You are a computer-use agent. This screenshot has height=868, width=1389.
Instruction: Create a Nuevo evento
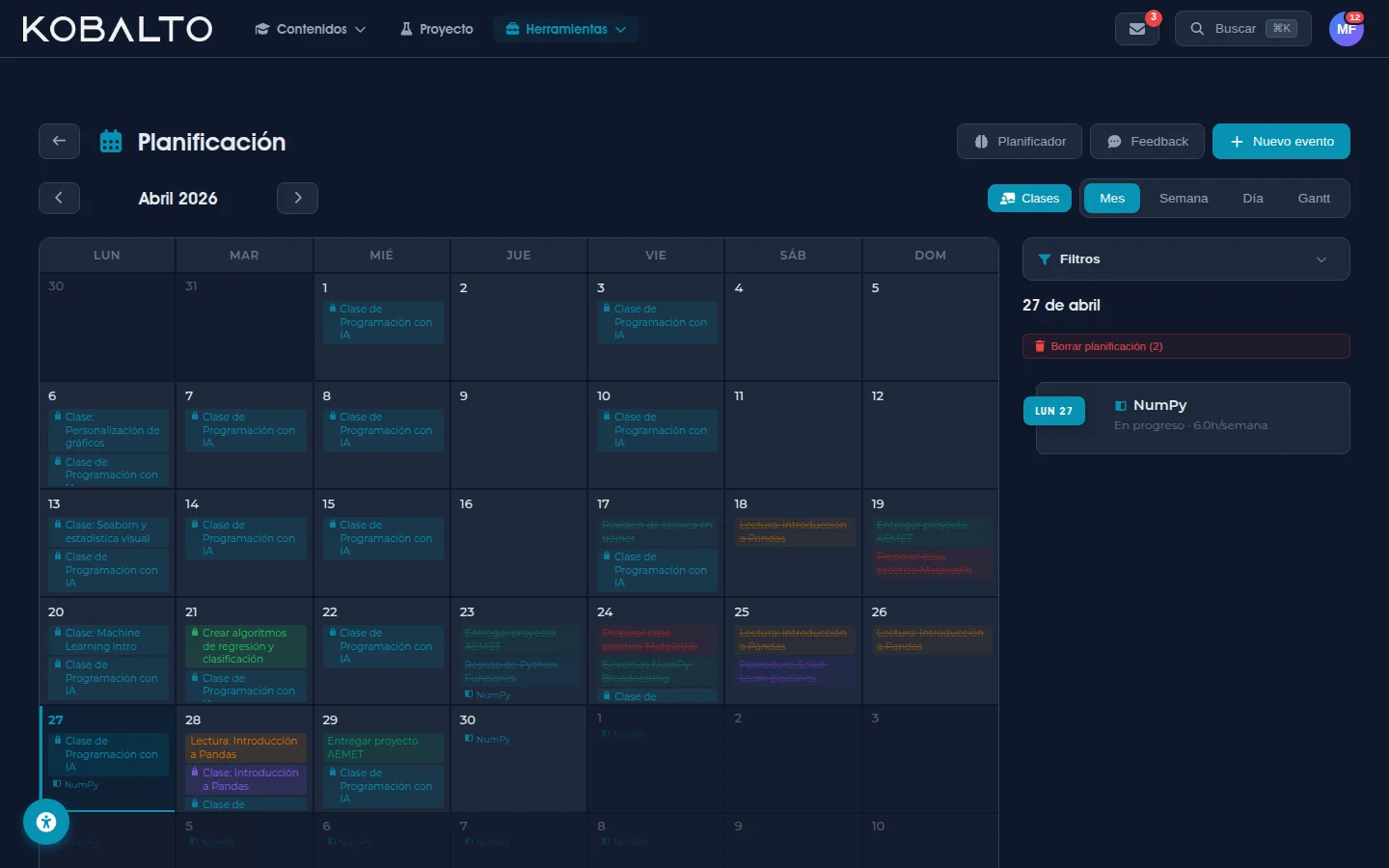click(1281, 141)
